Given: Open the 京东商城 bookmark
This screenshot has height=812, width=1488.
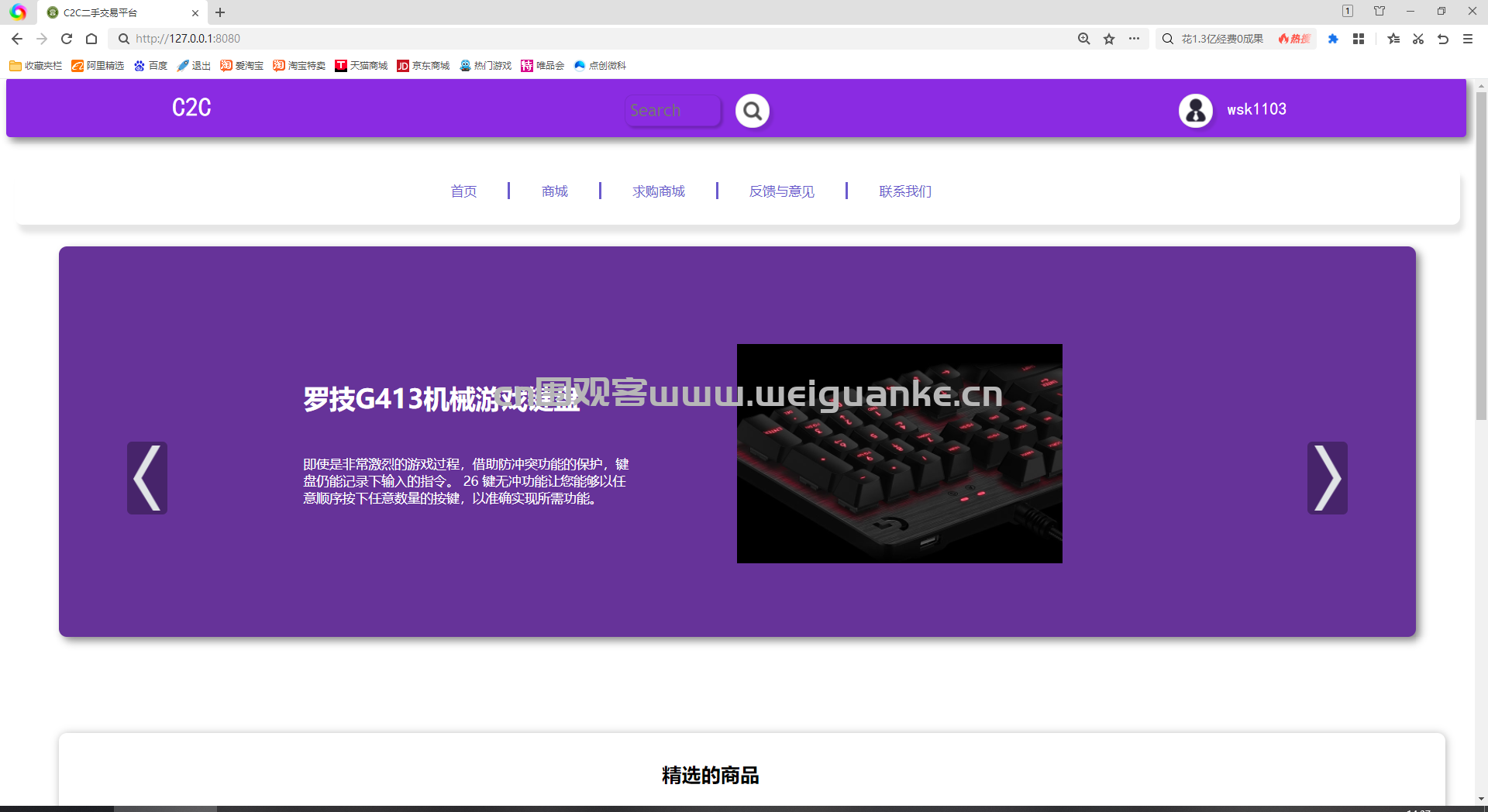Looking at the screenshot, I should point(423,66).
